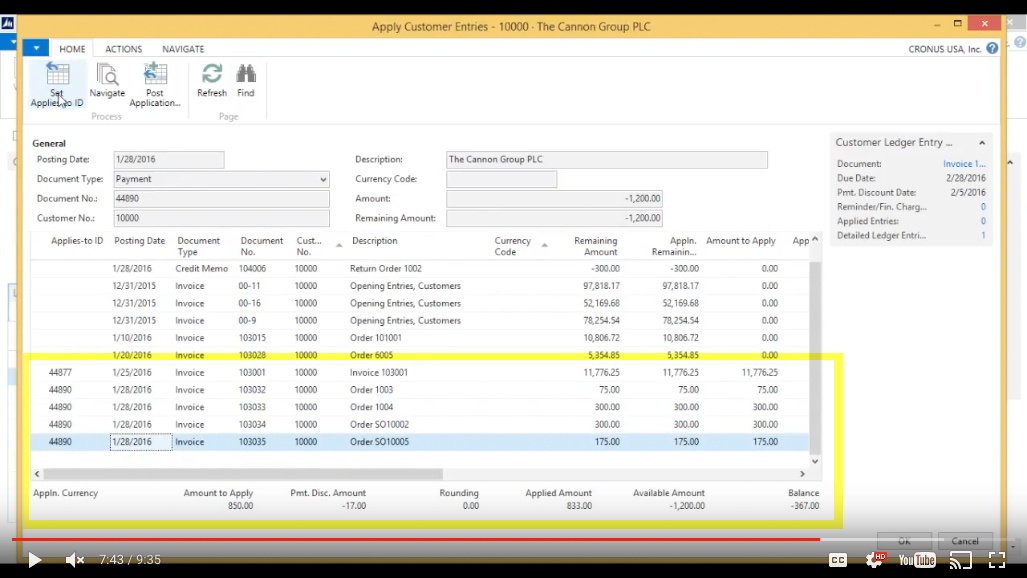The width and height of the screenshot is (1027, 578).
Task: Select the Invoice 103001 description cell
Action: click(x=379, y=373)
